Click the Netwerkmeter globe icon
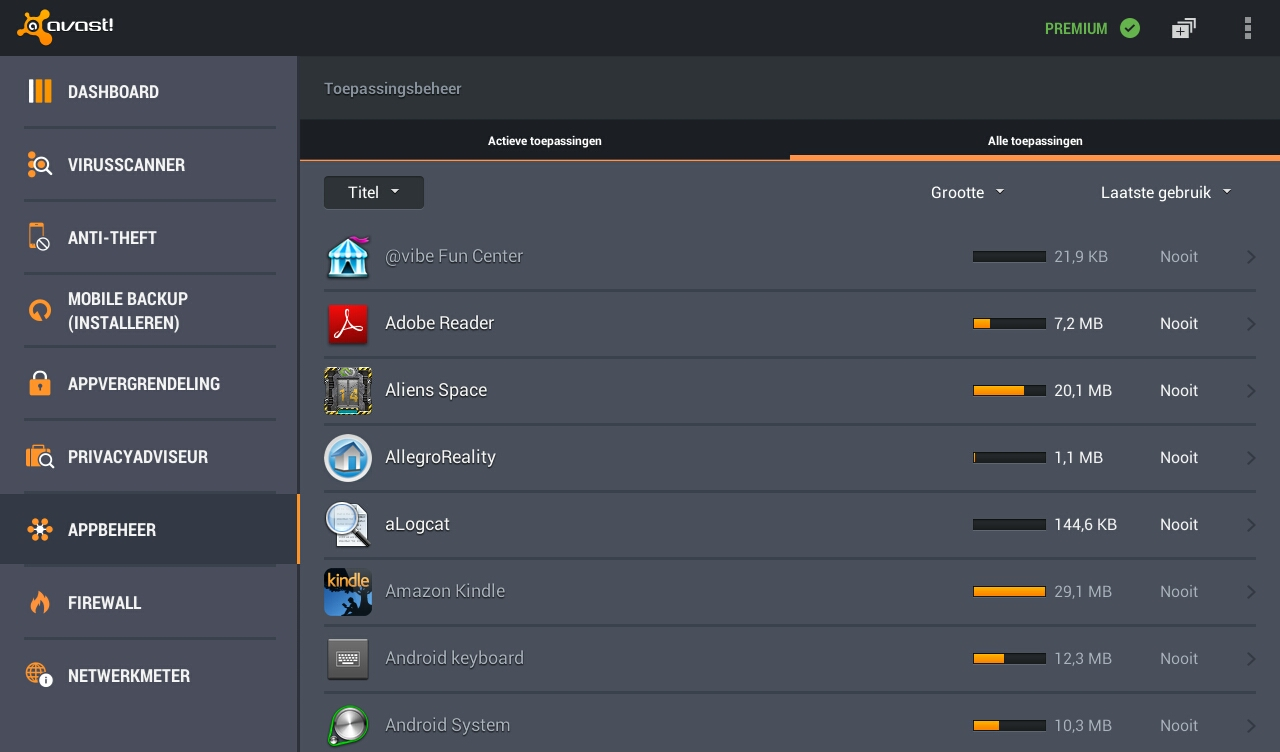 (40, 675)
